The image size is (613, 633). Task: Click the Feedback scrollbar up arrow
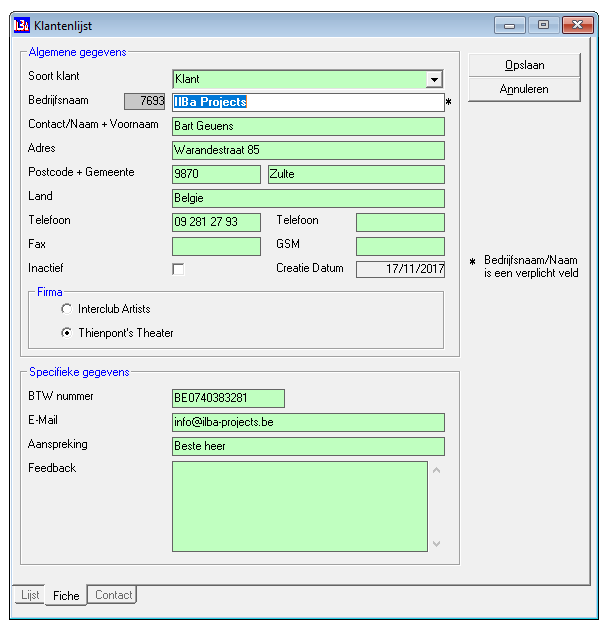437,470
